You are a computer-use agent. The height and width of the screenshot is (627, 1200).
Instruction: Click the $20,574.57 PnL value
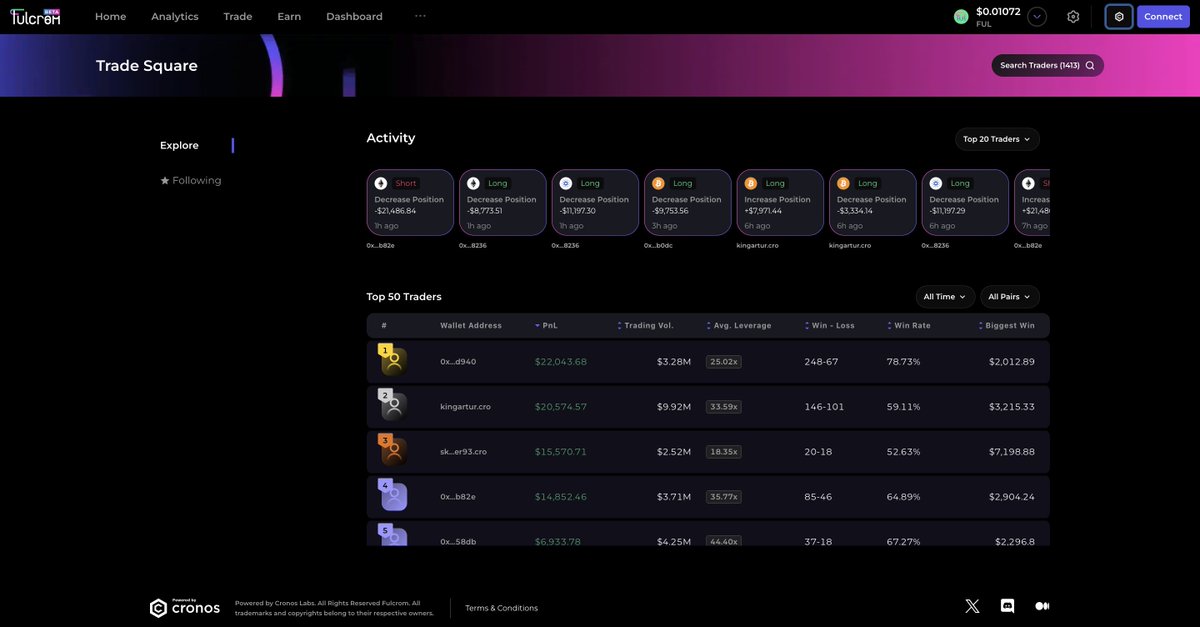[561, 406]
